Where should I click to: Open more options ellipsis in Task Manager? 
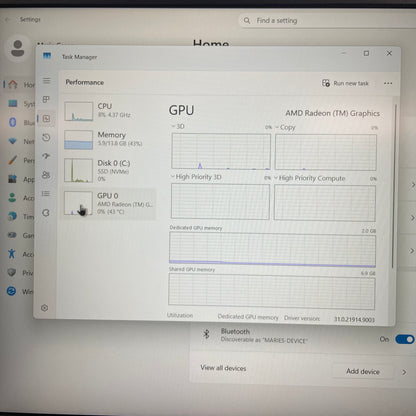(x=388, y=83)
